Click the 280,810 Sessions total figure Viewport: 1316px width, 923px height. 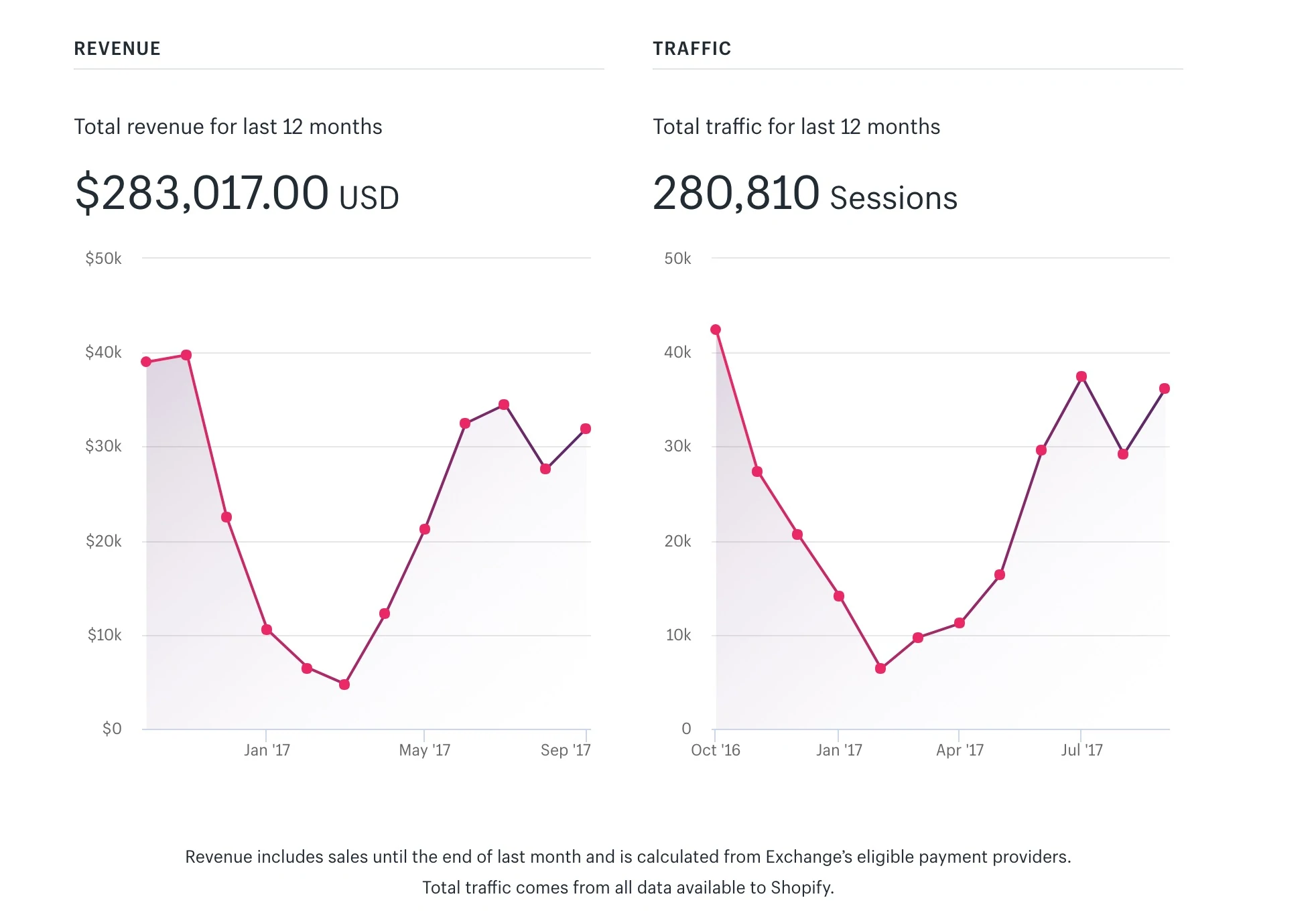805,194
